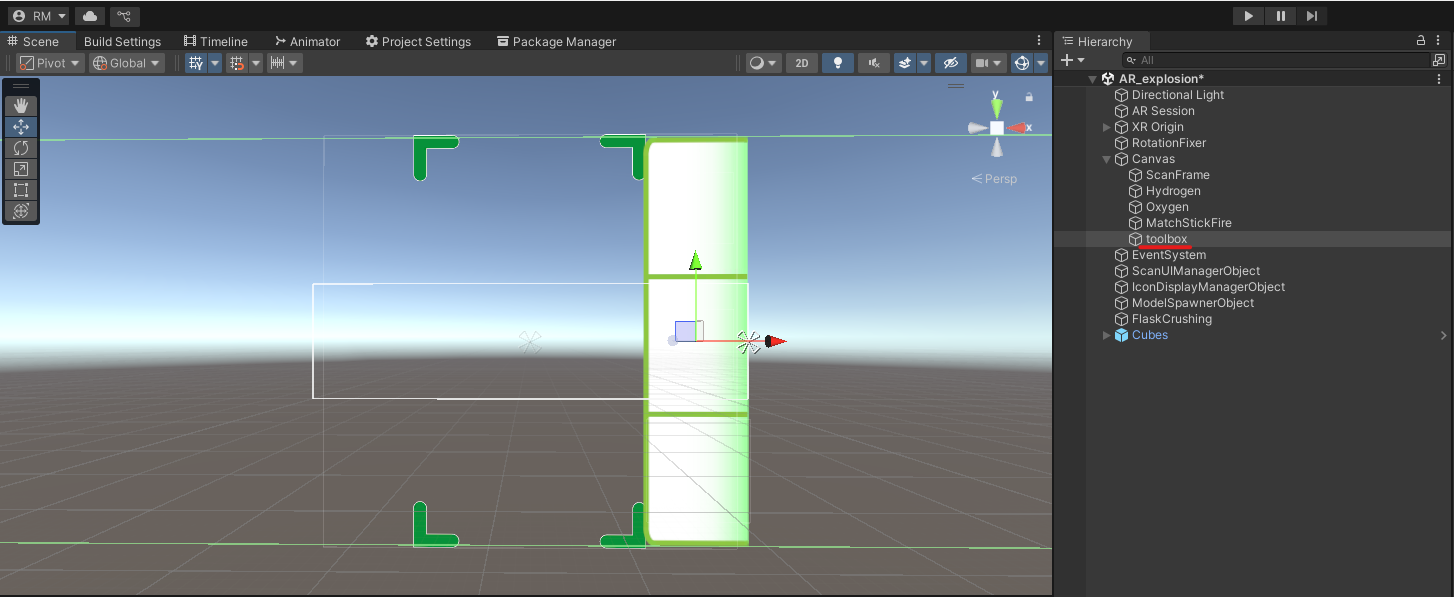The image size is (1454, 597).
Task: Open Unity cloud services
Action: 90,16
